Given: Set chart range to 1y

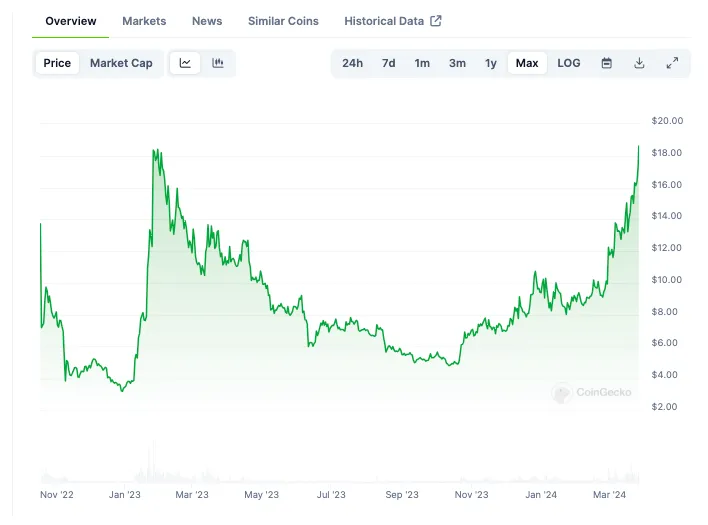Looking at the screenshot, I should 491,63.
